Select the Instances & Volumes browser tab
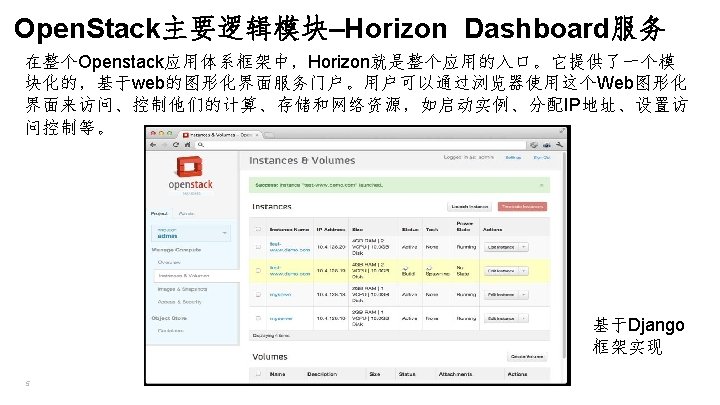 [x=220, y=135]
